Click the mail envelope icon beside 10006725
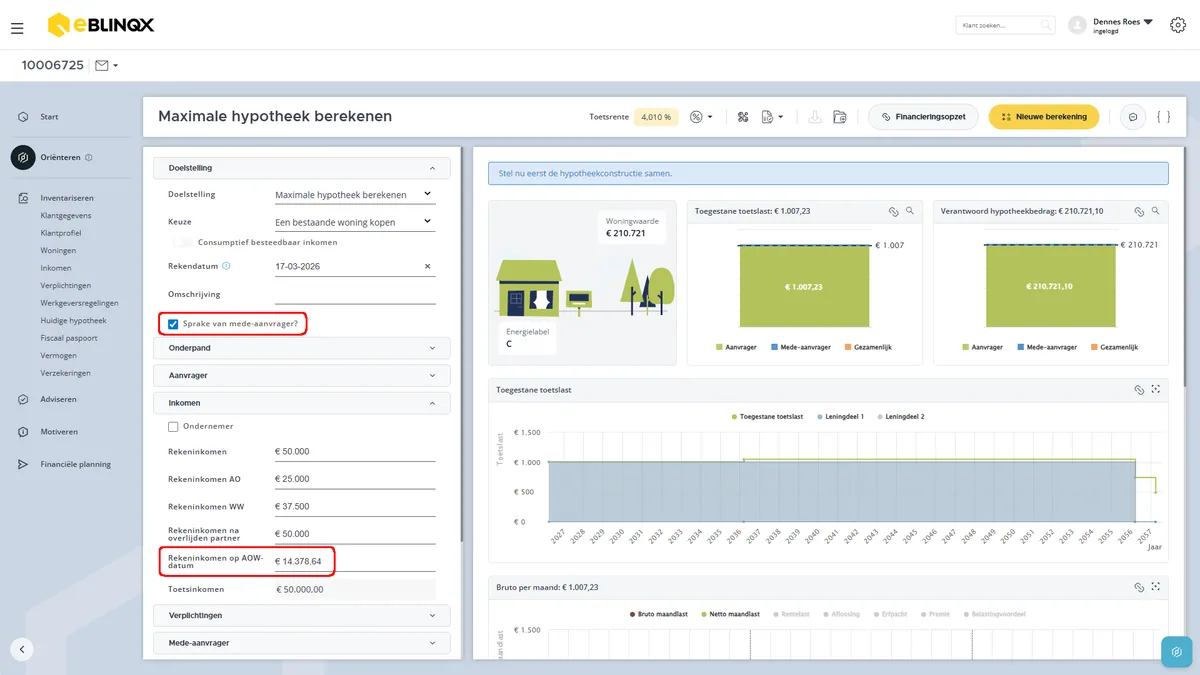Image resolution: width=1200 pixels, height=675 pixels. coord(101,66)
